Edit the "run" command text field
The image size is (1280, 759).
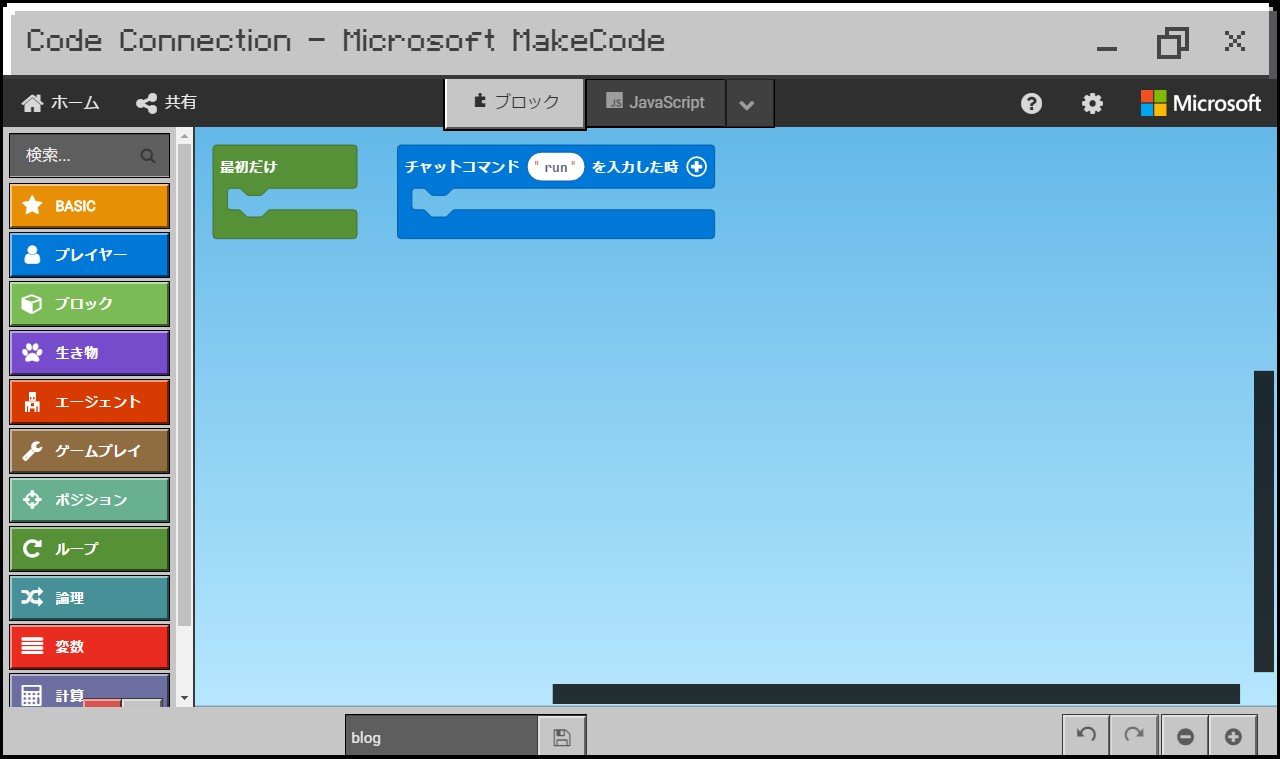(556, 167)
